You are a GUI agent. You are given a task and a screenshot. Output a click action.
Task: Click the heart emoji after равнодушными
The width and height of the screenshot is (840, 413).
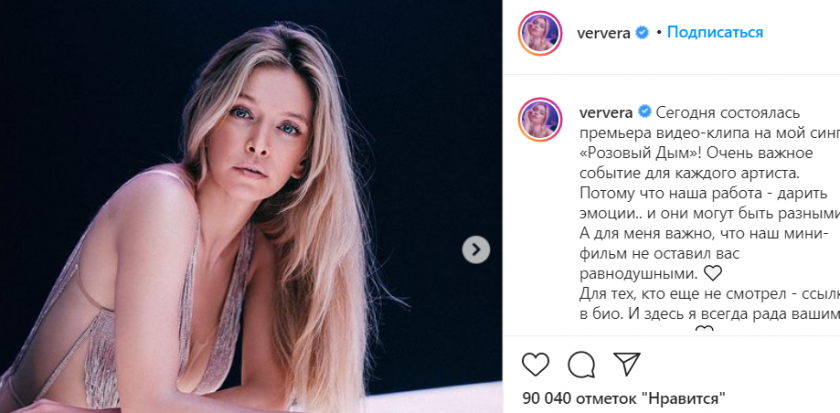coord(712,274)
